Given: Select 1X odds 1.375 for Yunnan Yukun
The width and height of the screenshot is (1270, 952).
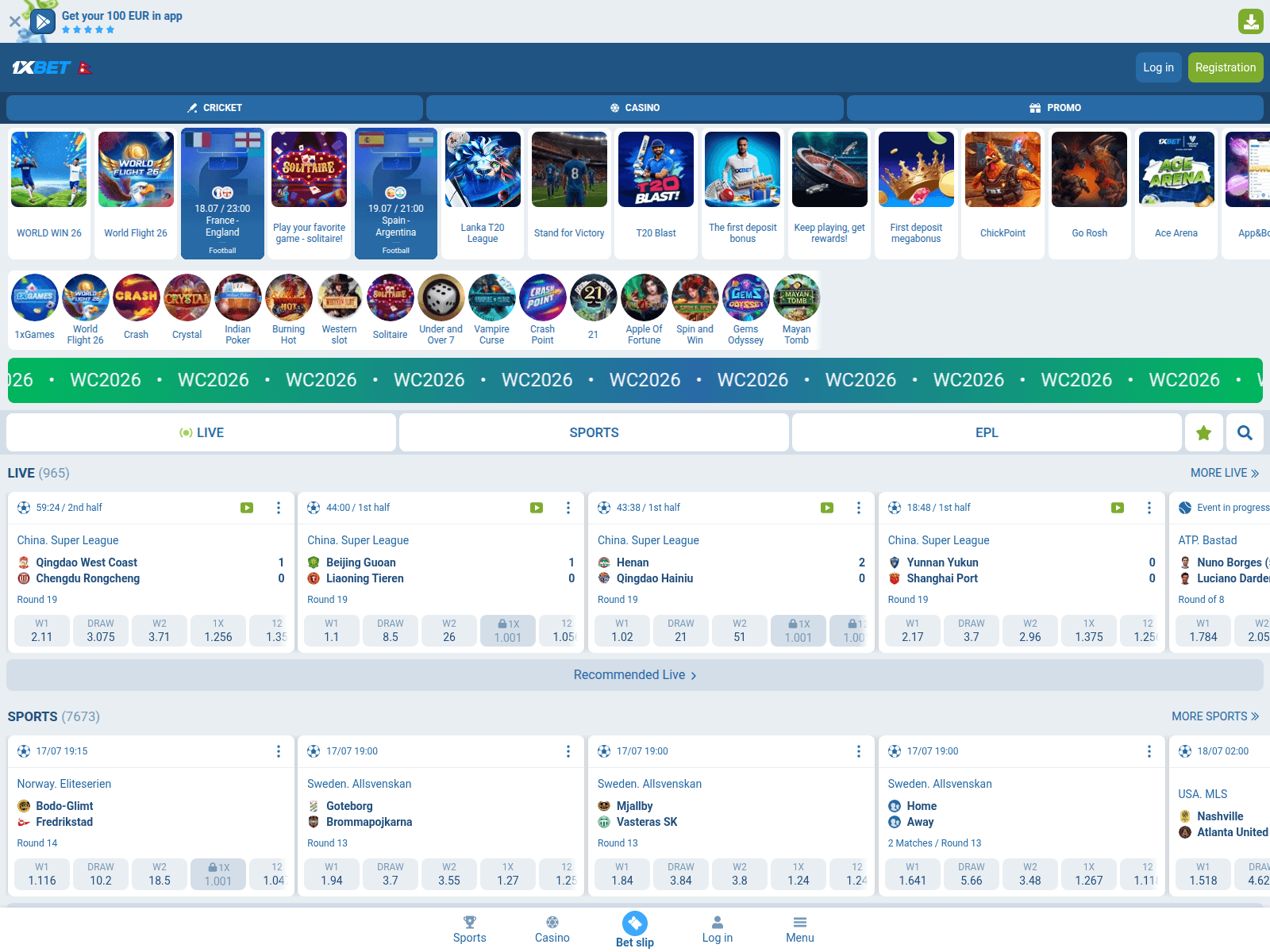Looking at the screenshot, I should pyautogui.click(x=1089, y=631).
